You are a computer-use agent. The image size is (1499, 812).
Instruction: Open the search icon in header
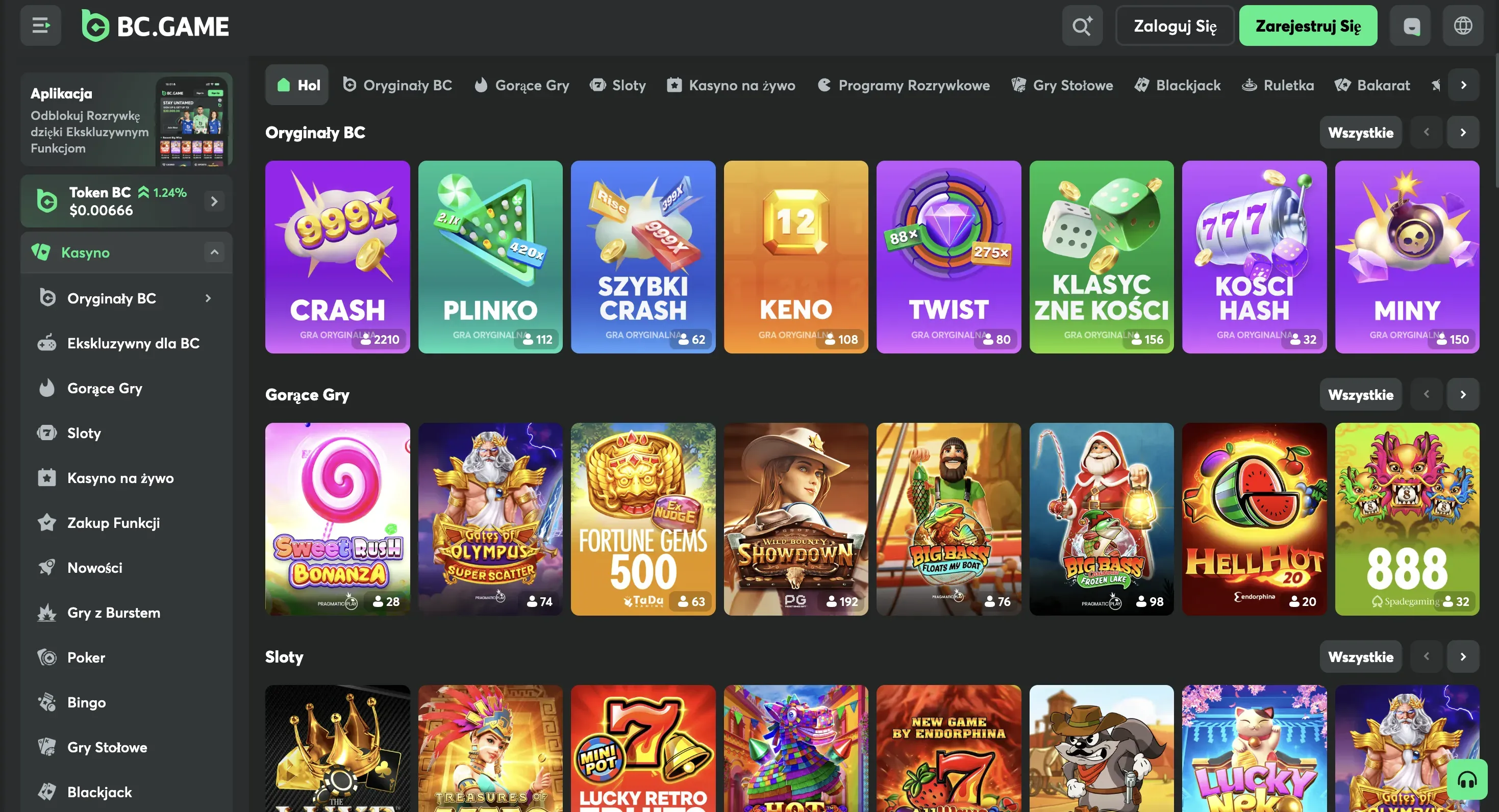(x=1082, y=26)
